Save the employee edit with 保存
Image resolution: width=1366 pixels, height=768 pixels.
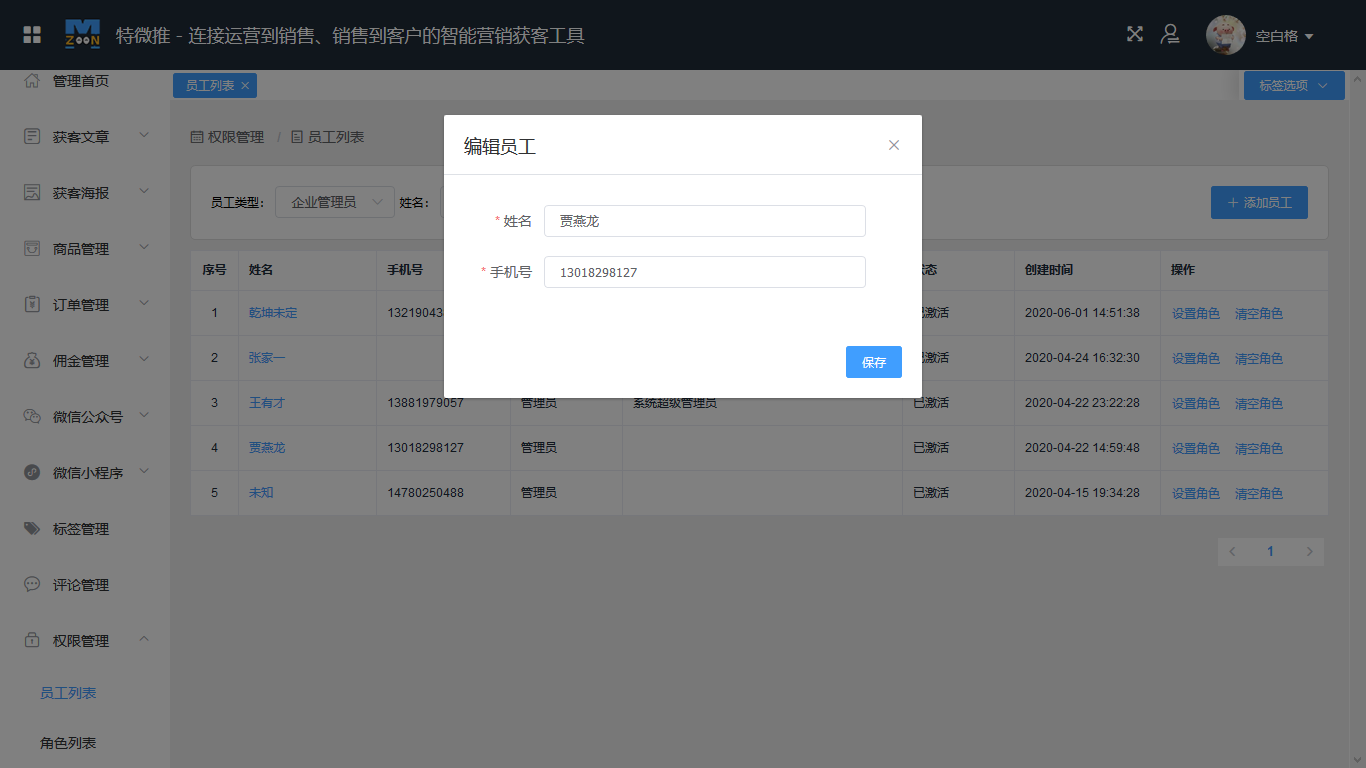pyautogui.click(x=874, y=362)
